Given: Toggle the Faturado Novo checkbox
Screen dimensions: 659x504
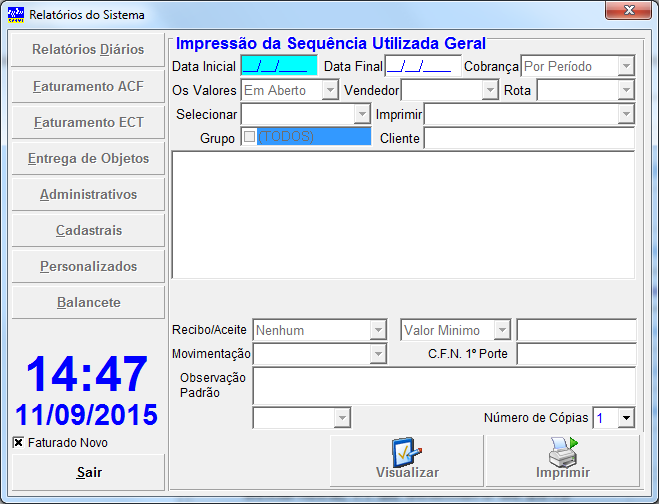Looking at the screenshot, I should tap(18, 443).
